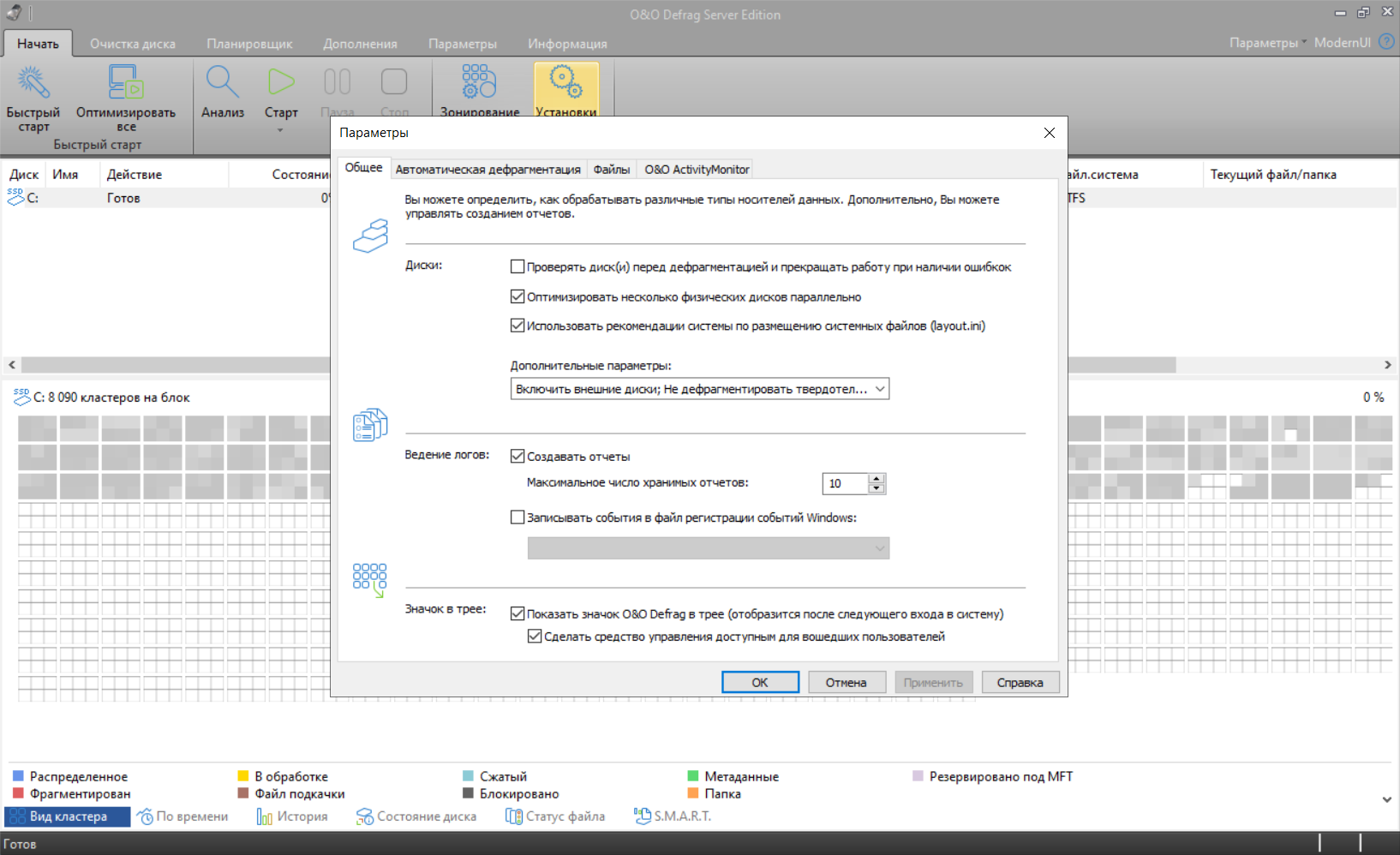Open help via the question mark icon
This screenshot has height=855, width=1400.
(1386, 42)
